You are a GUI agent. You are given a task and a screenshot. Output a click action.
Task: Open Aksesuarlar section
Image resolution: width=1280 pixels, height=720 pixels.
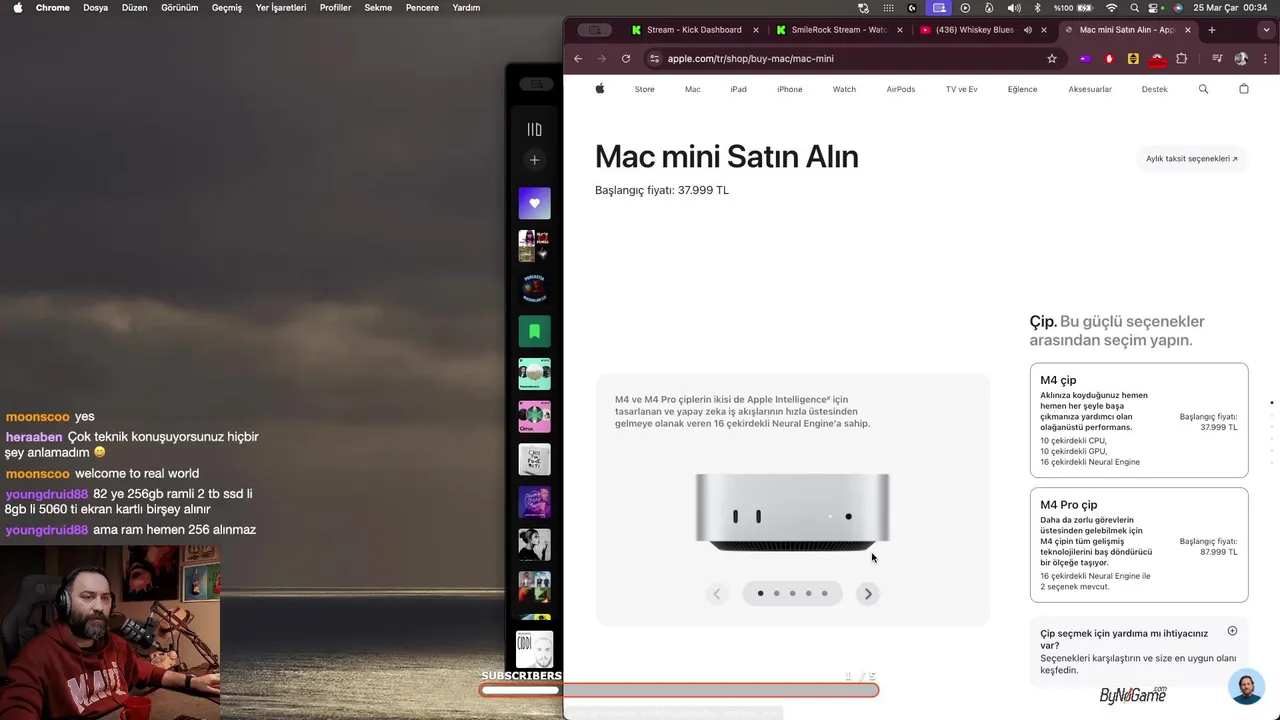pos(1090,89)
